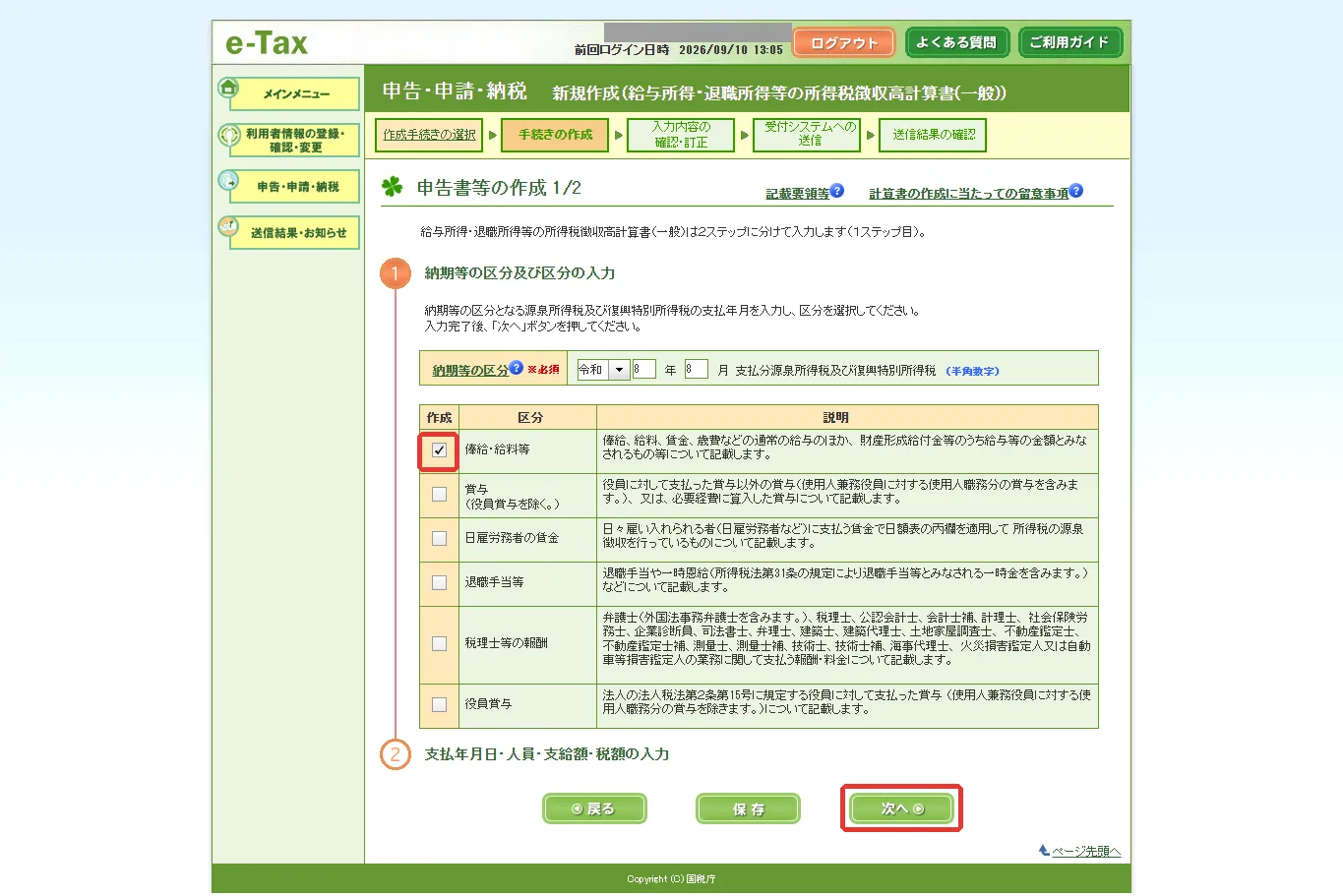Uncheck the 俸給・給料等 checkbox
Viewport: 1343px width, 896px height.
439,450
